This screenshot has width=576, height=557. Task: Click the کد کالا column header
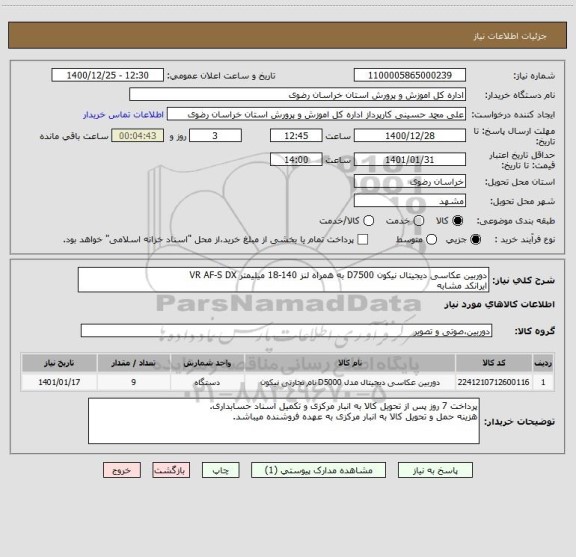click(x=494, y=363)
